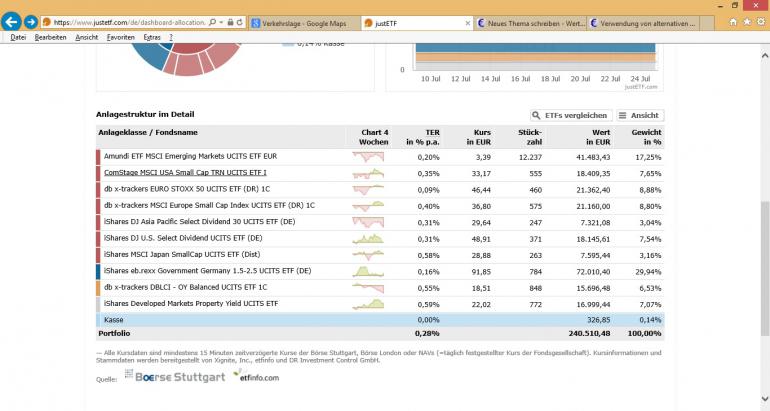Click ETFs vergleichen button
This screenshot has height=411, width=770.
click(x=571, y=115)
